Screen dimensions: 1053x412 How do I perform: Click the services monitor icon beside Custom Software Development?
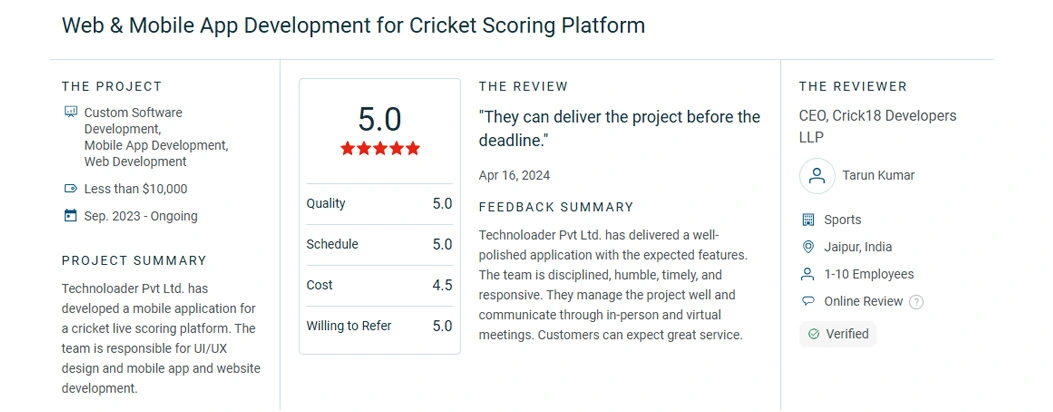[71, 112]
